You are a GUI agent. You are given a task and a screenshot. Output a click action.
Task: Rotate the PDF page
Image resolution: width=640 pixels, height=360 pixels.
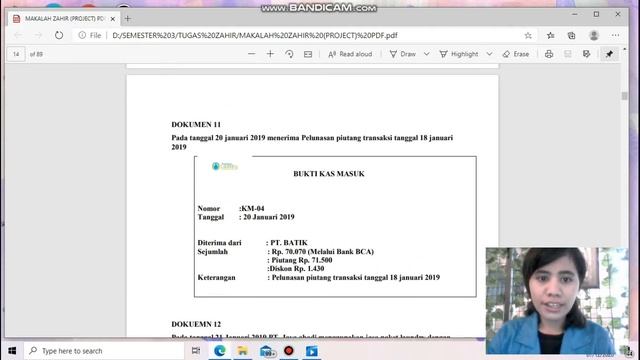coord(289,54)
